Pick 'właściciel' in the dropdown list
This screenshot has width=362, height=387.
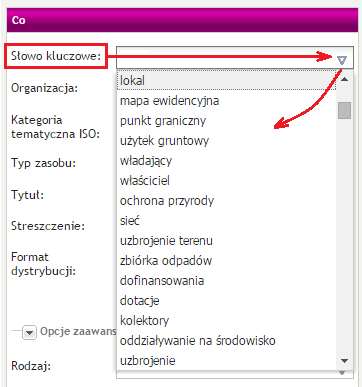227,180
